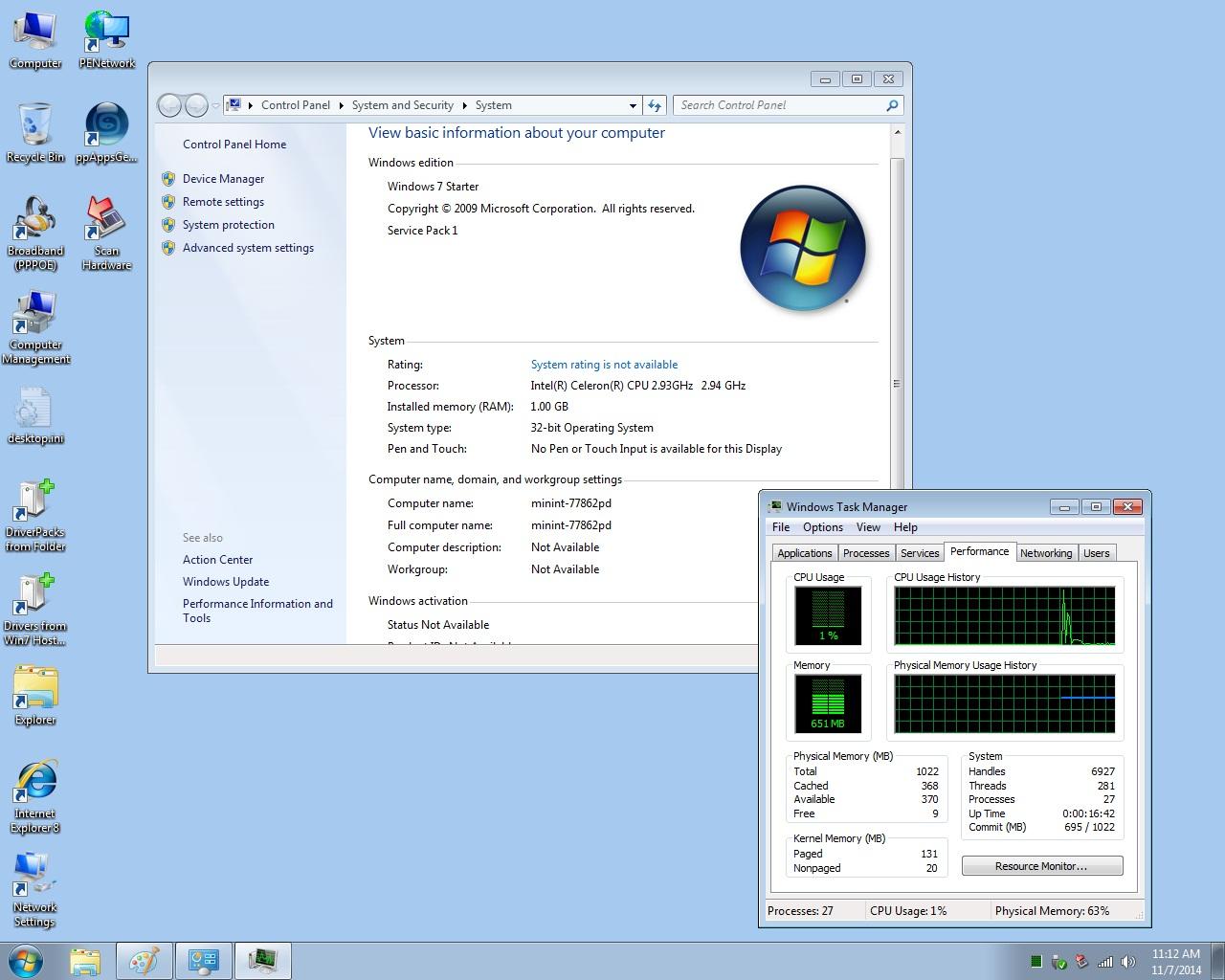1225x980 pixels.
Task: Switch to the Users tab
Action: 1097,553
